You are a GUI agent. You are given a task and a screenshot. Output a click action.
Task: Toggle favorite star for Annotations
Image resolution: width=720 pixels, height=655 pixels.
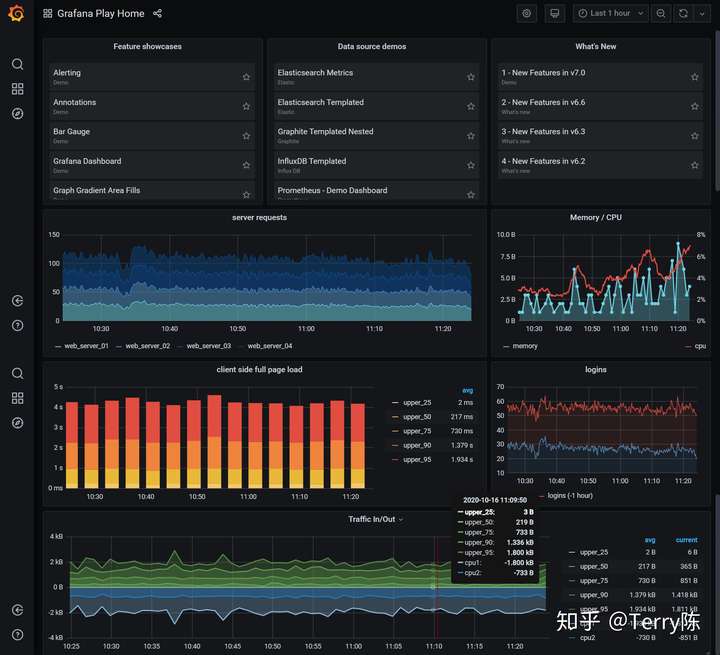[247, 106]
